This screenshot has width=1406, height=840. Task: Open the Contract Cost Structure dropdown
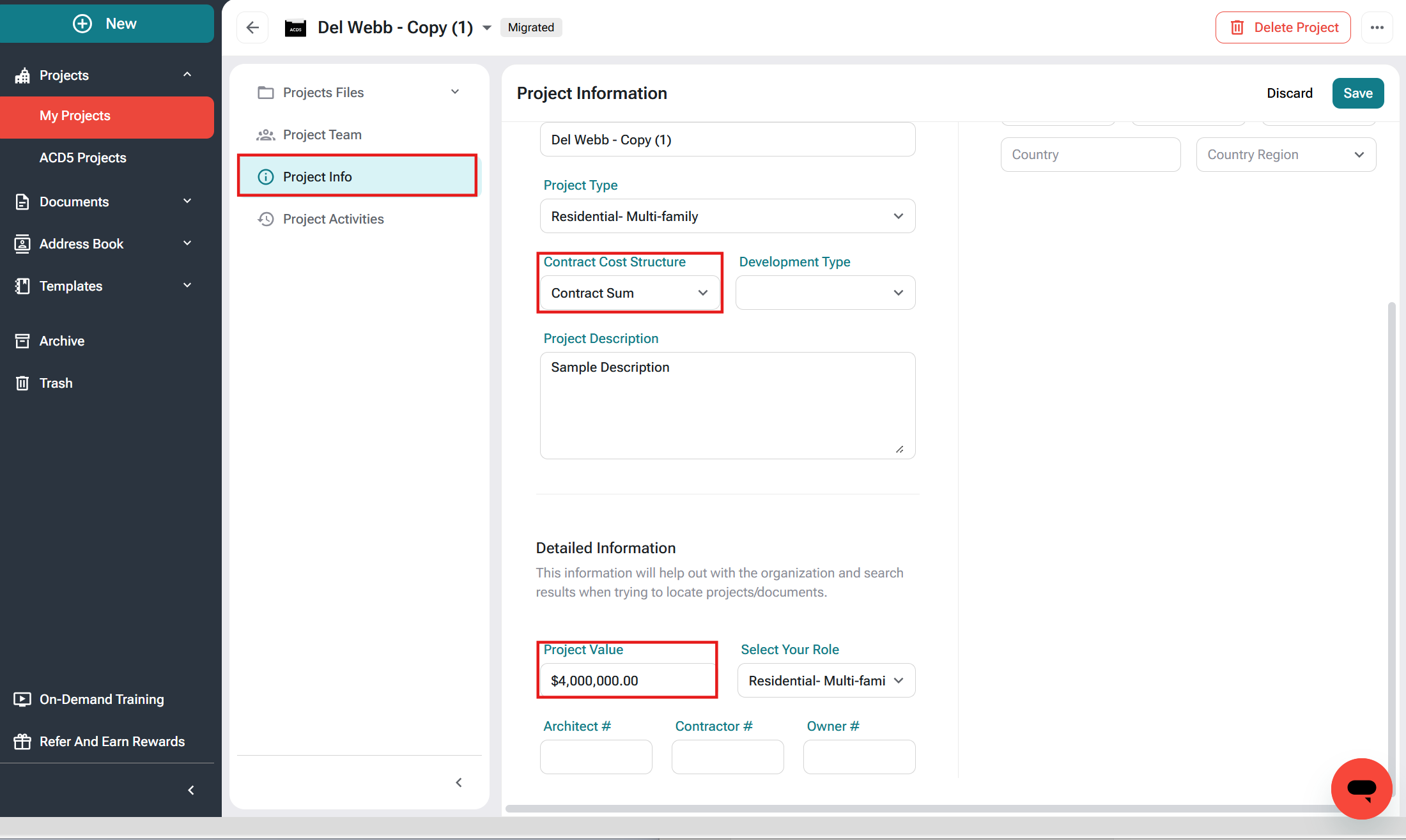pos(630,293)
